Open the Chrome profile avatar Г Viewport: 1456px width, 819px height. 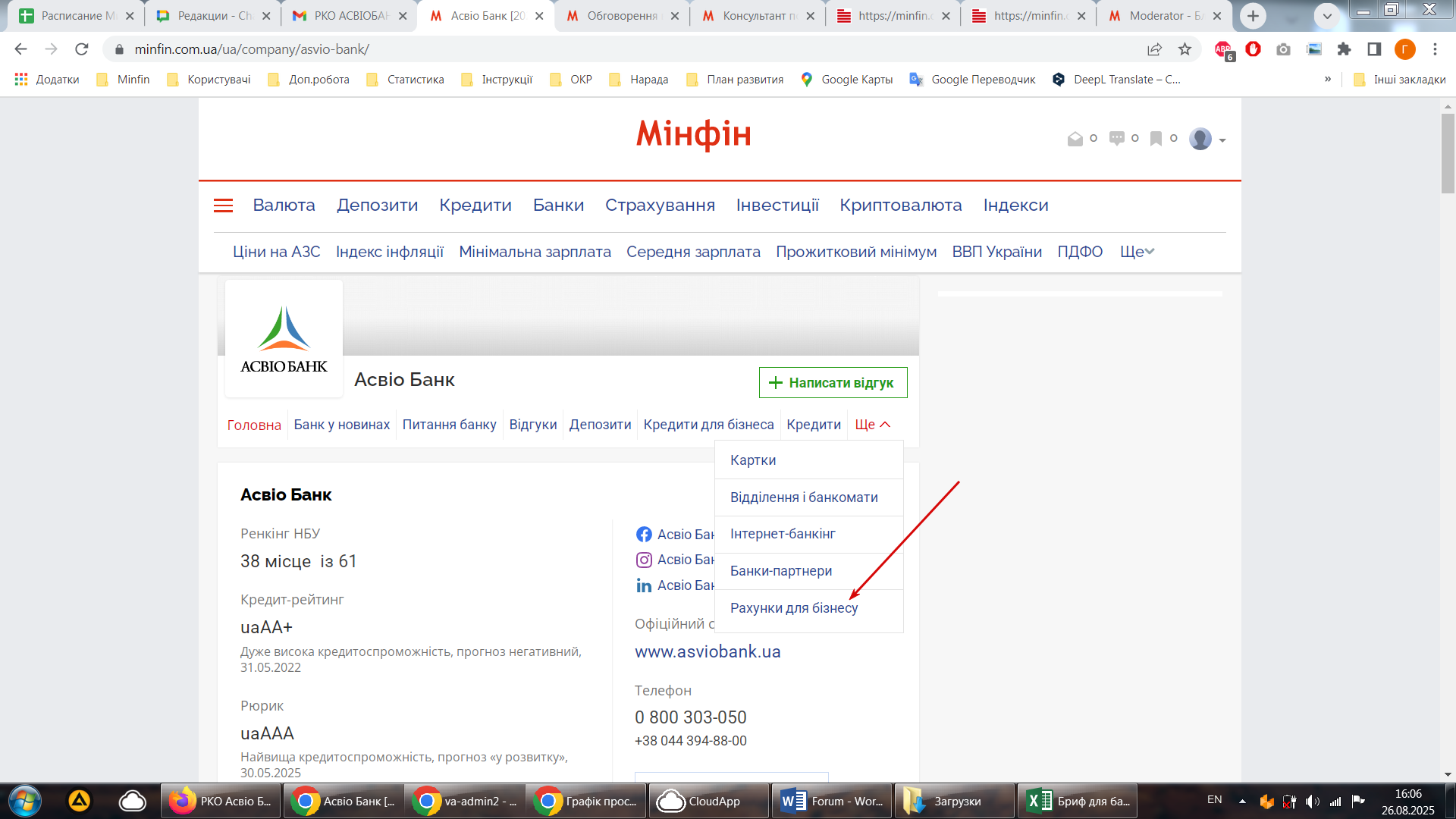click(1404, 49)
